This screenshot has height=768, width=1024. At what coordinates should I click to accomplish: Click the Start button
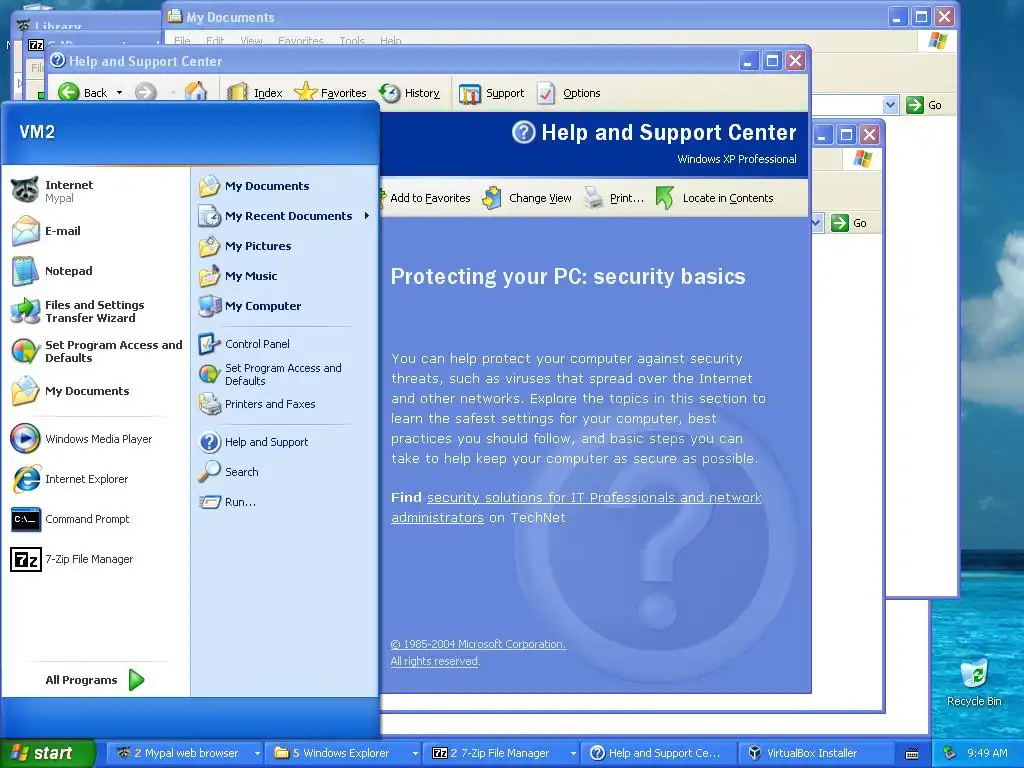[48, 753]
